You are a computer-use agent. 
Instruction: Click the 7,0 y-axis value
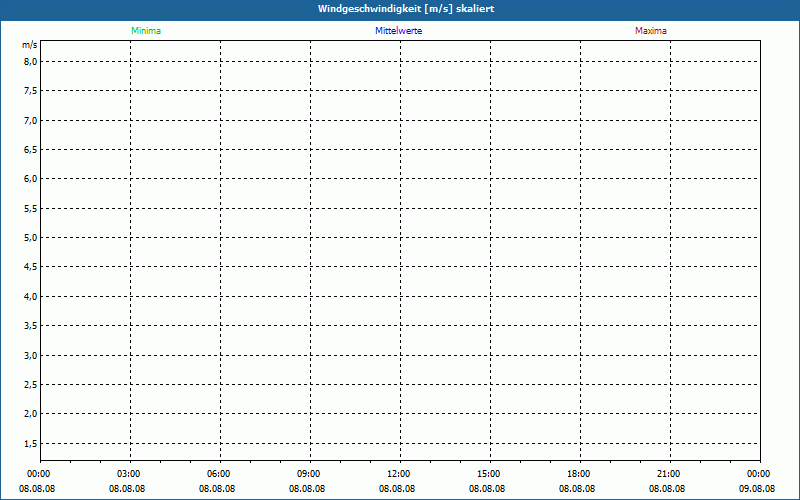[31, 120]
